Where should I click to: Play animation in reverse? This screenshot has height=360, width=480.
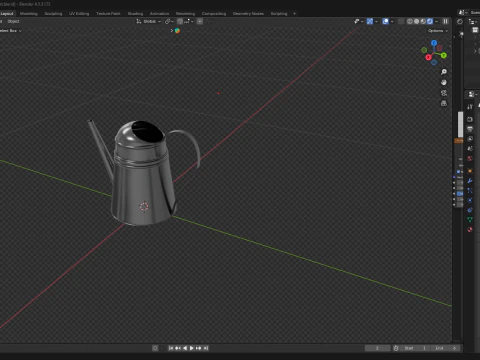tap(185, 348)
